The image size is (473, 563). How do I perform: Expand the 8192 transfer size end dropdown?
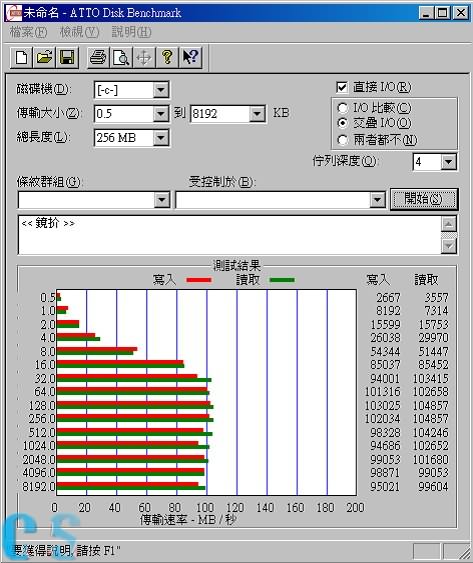pyautogui.click(x=257, y=114)
